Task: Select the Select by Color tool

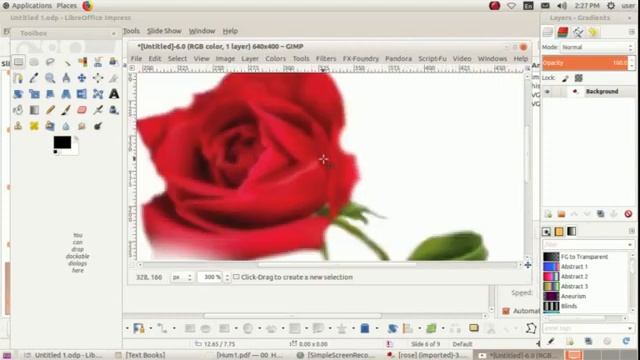Action: click(x=82, y=62)
